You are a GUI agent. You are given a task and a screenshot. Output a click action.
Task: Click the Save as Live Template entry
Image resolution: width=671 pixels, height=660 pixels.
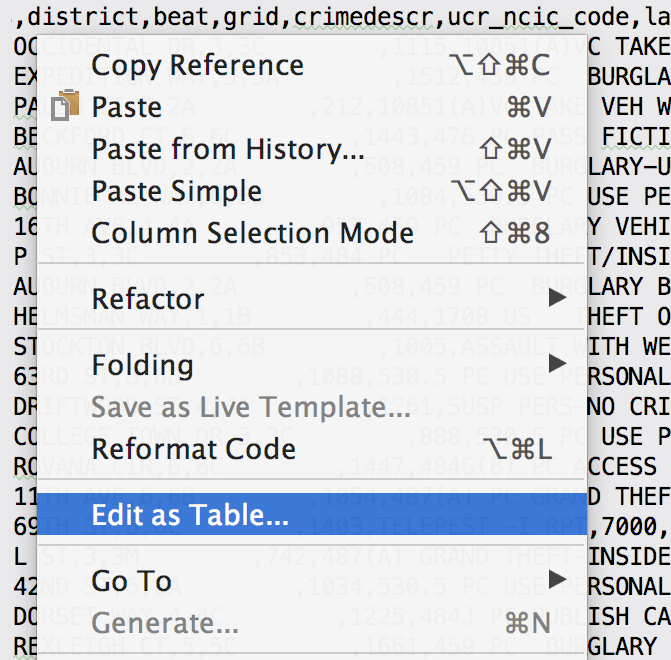[x=250, y=407]
